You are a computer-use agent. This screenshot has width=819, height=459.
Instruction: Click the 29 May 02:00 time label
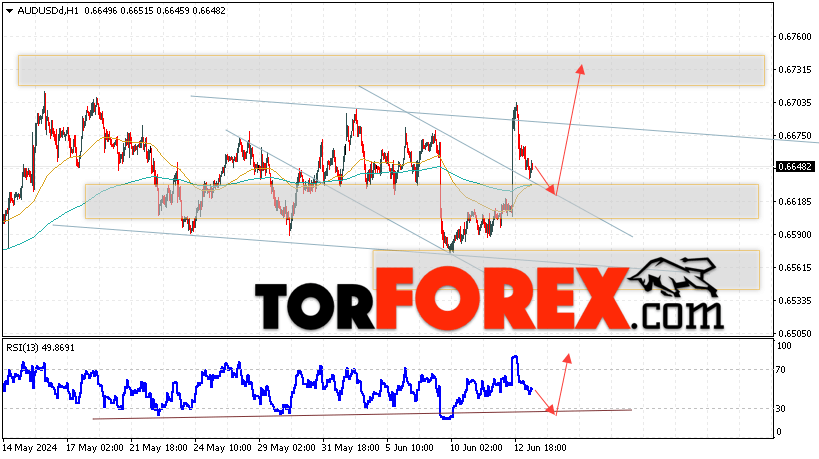click(287, 448)
